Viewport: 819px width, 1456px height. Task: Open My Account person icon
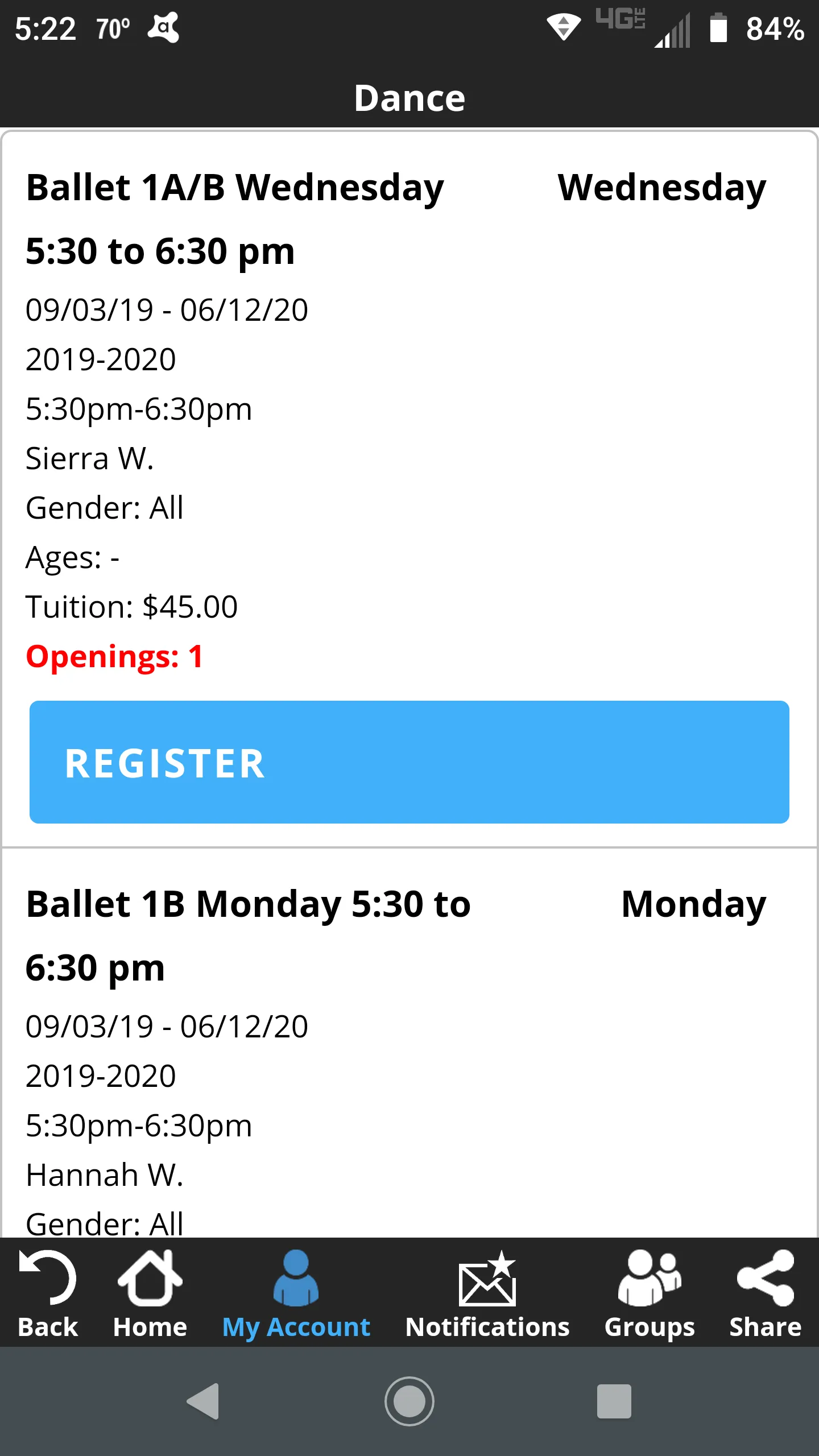pyautogui.click(x=296, y=1277)
